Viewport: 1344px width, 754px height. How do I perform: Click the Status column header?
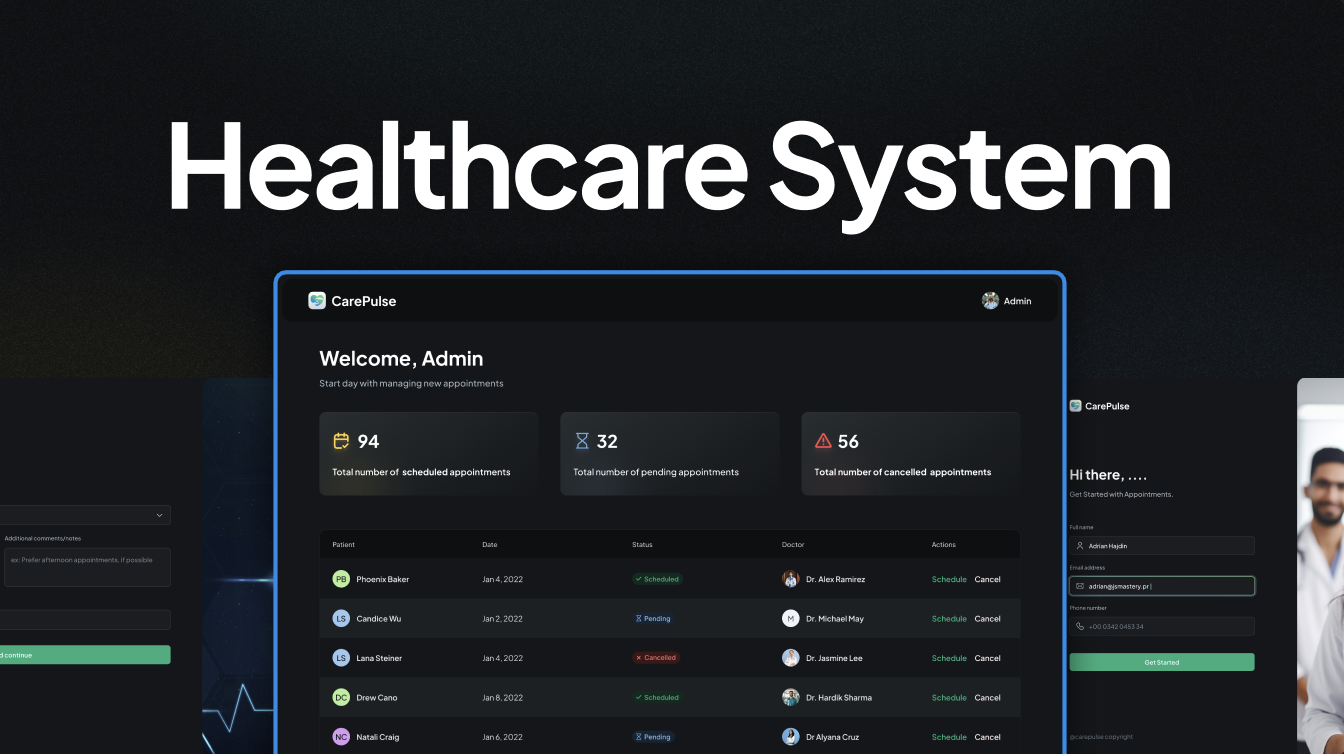pyautogui.click(x=642, y=545)
